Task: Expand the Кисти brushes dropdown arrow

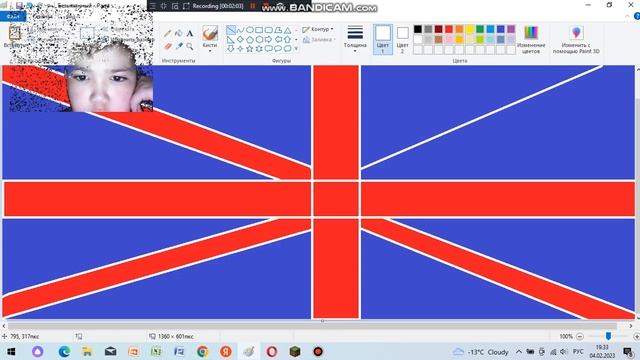Action: pyautogui.click(x=210, y=51)
